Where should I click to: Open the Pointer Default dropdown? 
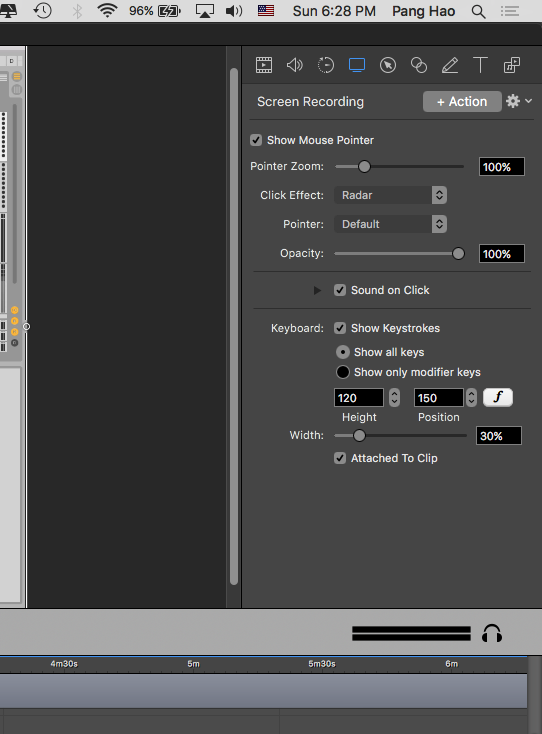click(390, 224)
